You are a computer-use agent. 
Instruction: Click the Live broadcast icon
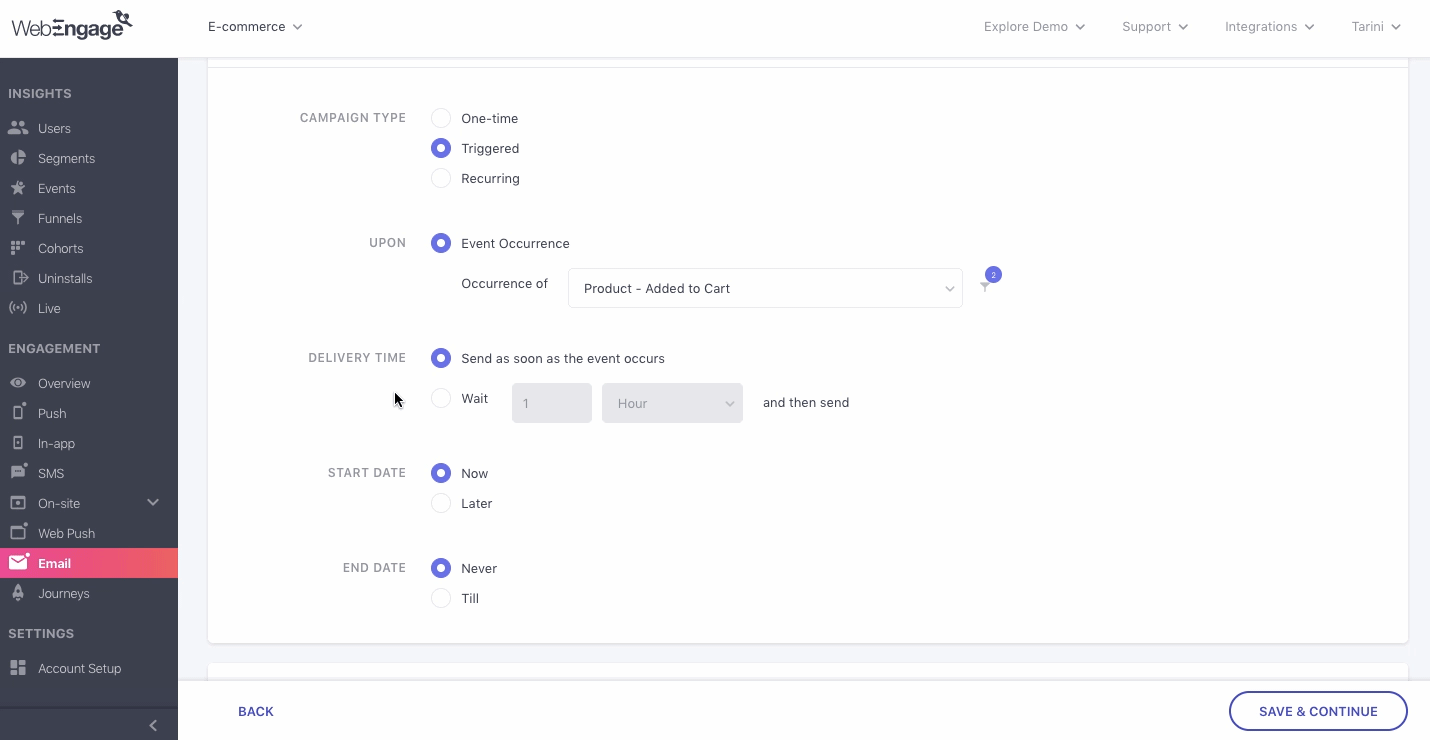(18, 308)
